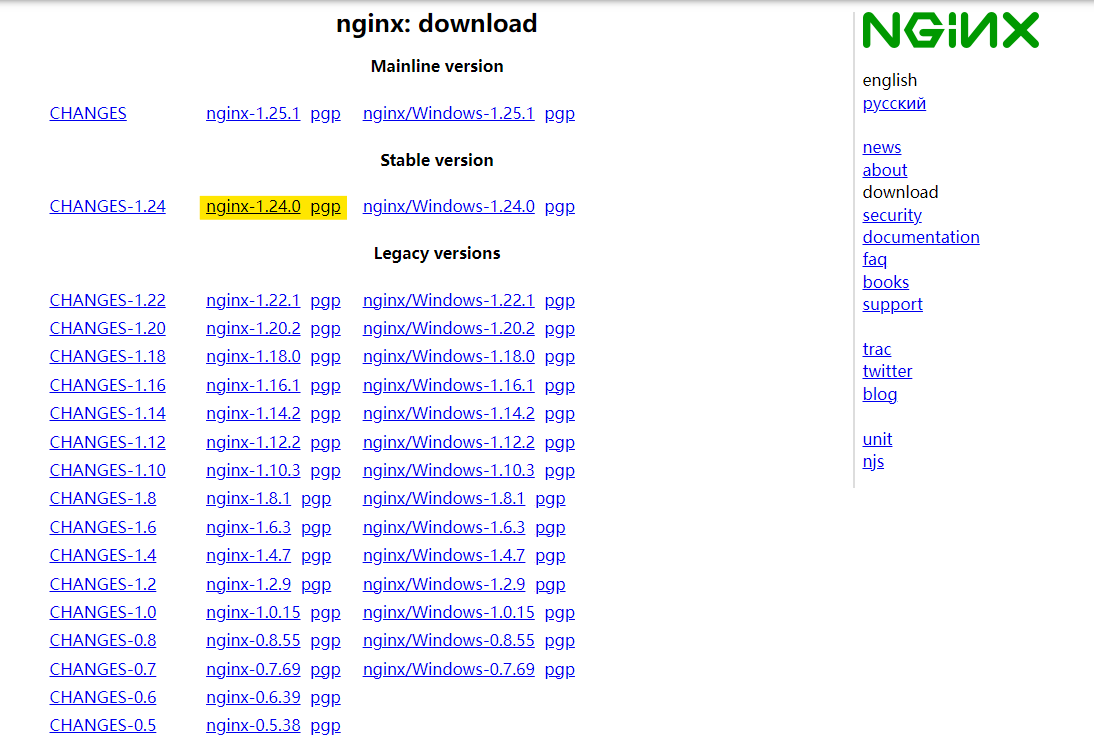Screen dimensions: 1094x749
Task: Visit the twitter link
Action: (887, 371)
